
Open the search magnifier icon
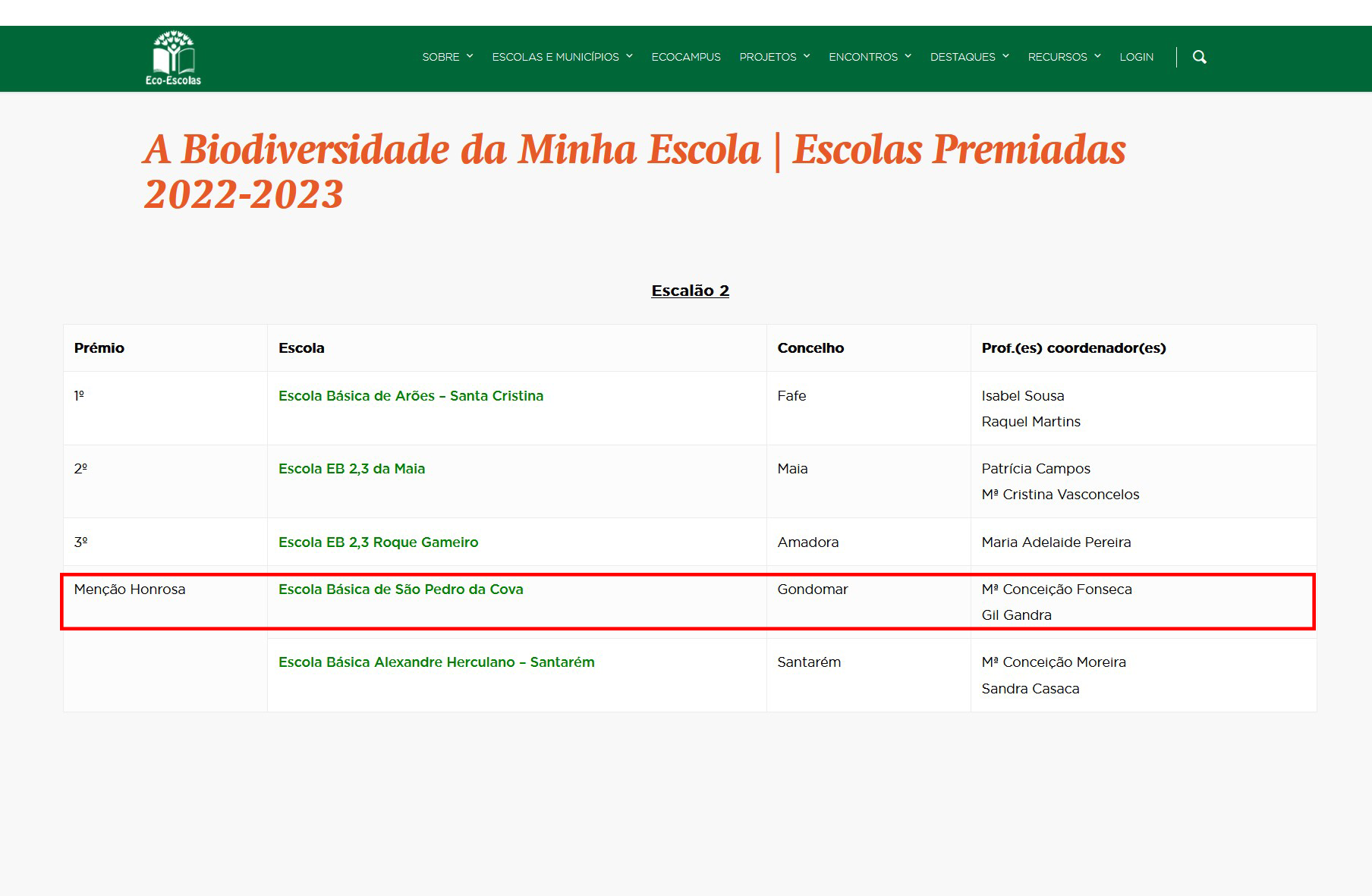point(1199,57)
